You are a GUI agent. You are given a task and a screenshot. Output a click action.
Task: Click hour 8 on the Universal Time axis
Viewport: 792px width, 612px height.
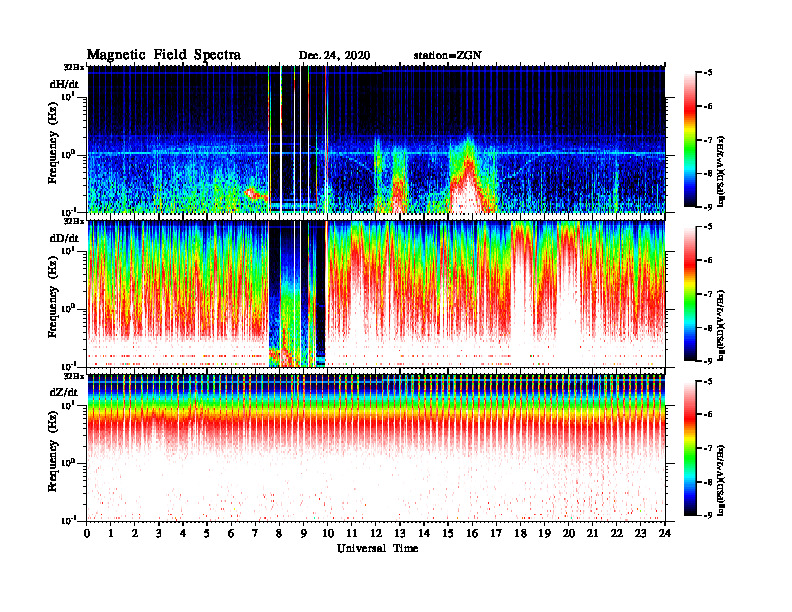point(279,534)
